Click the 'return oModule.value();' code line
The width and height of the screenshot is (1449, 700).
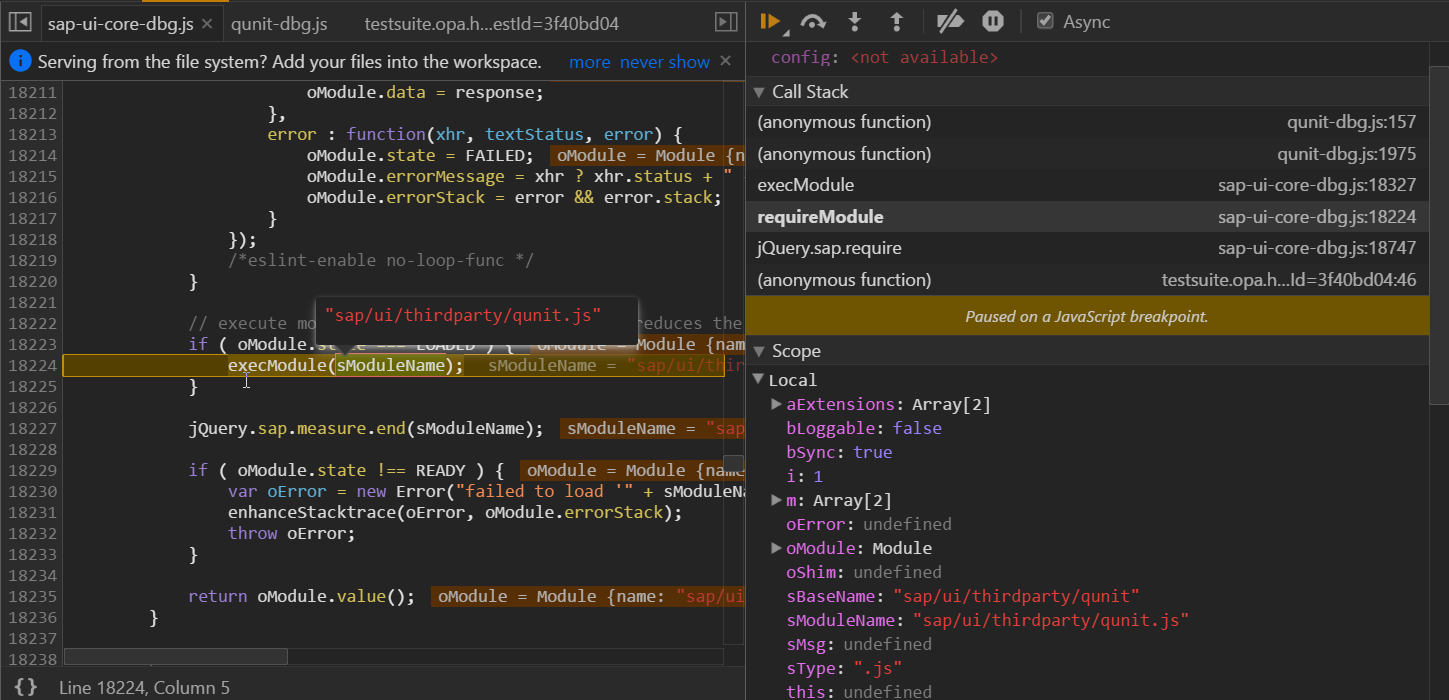pos(301,596)
